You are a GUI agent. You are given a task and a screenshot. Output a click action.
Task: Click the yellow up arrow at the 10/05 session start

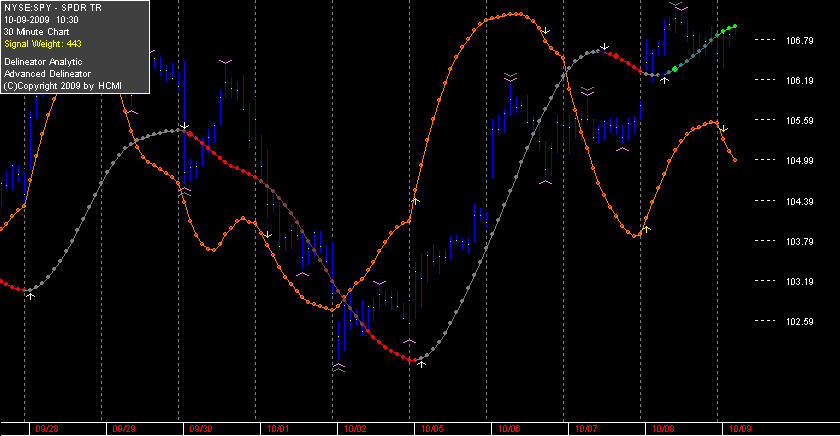[415, 201]
